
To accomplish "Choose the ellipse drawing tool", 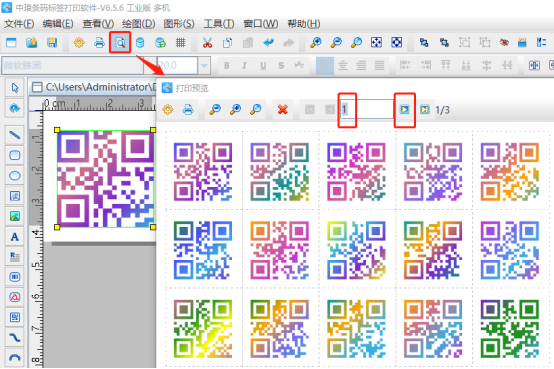I will [14, 175].
